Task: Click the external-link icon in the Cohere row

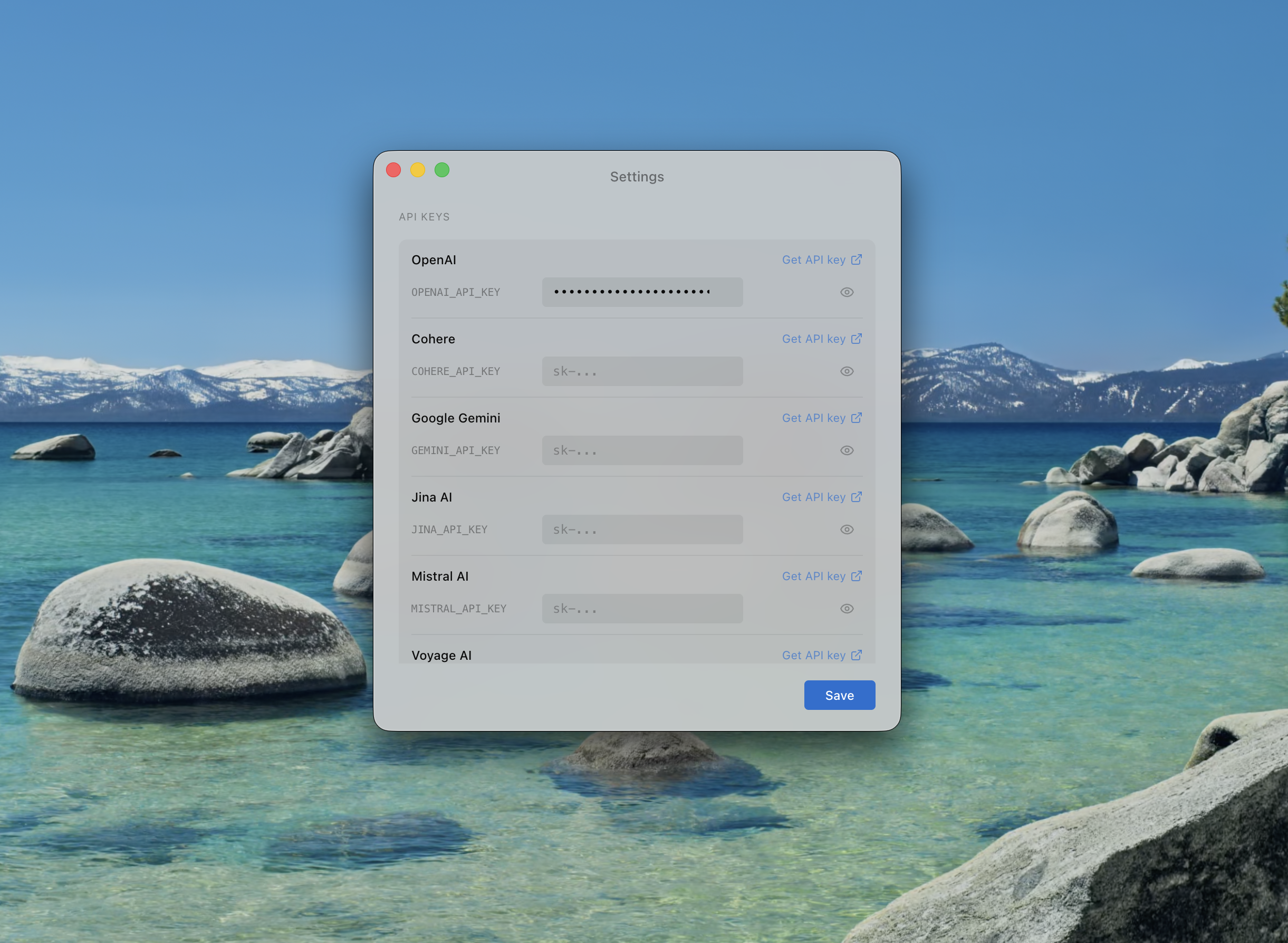Action: [857, 339]
